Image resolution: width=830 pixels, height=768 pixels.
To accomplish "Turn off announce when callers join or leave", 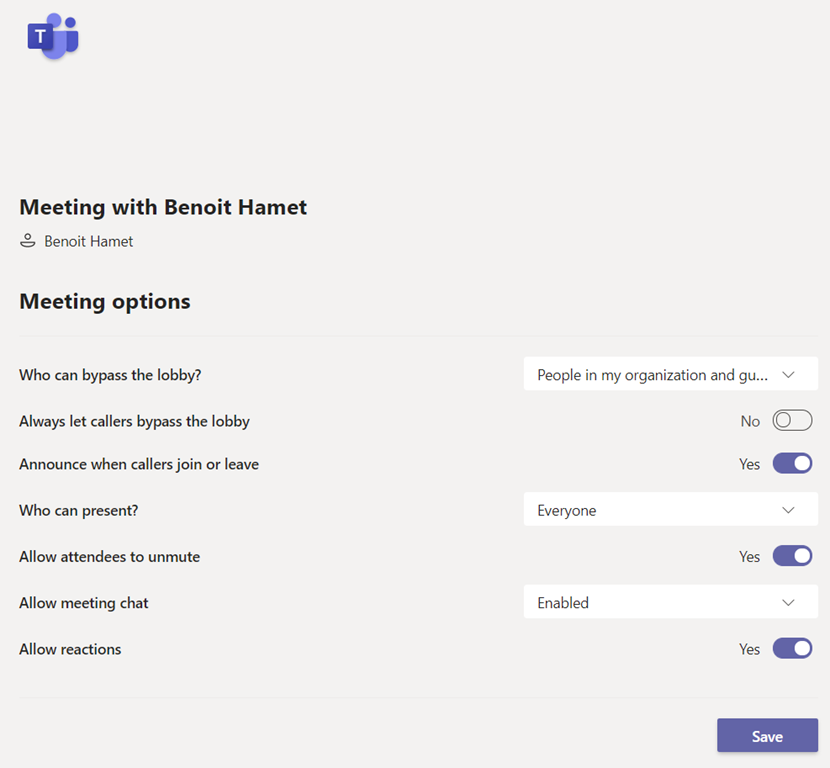I will point(792,464).
